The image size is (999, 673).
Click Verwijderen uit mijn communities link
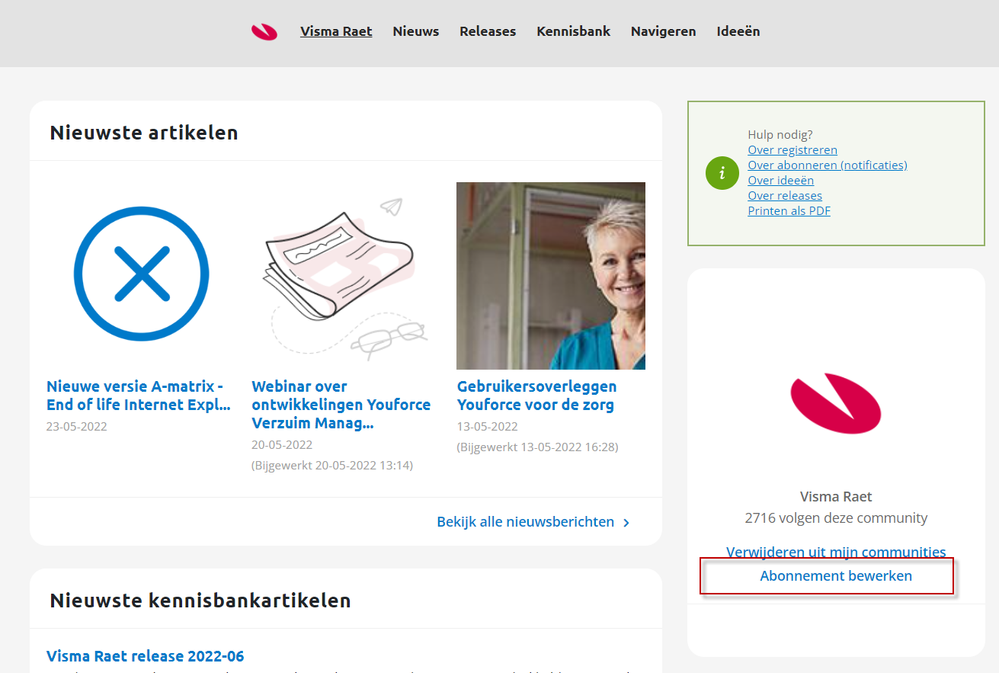[x=836, y=551]
